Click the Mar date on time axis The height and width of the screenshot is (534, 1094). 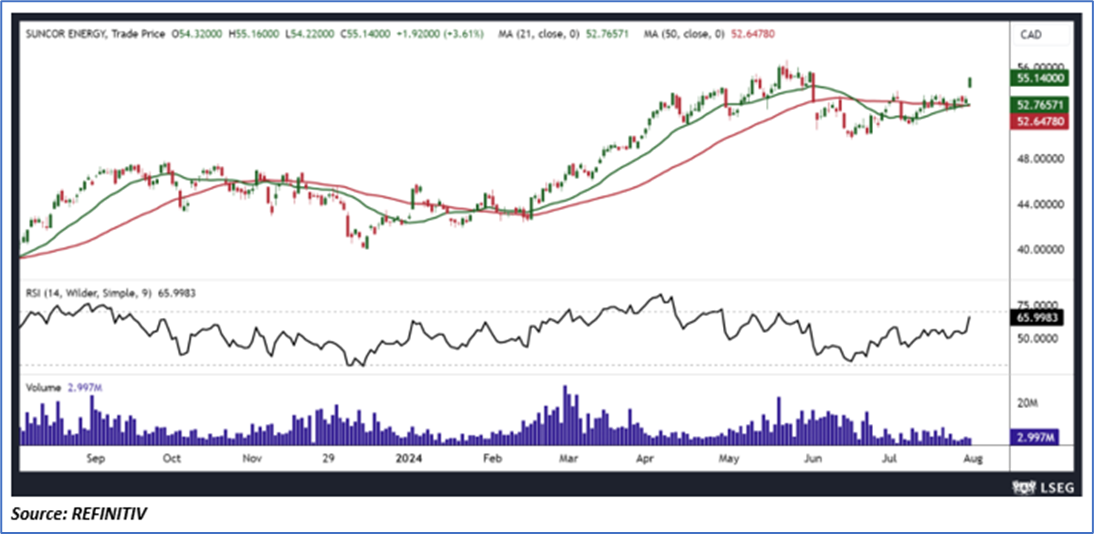coord(569,459)
